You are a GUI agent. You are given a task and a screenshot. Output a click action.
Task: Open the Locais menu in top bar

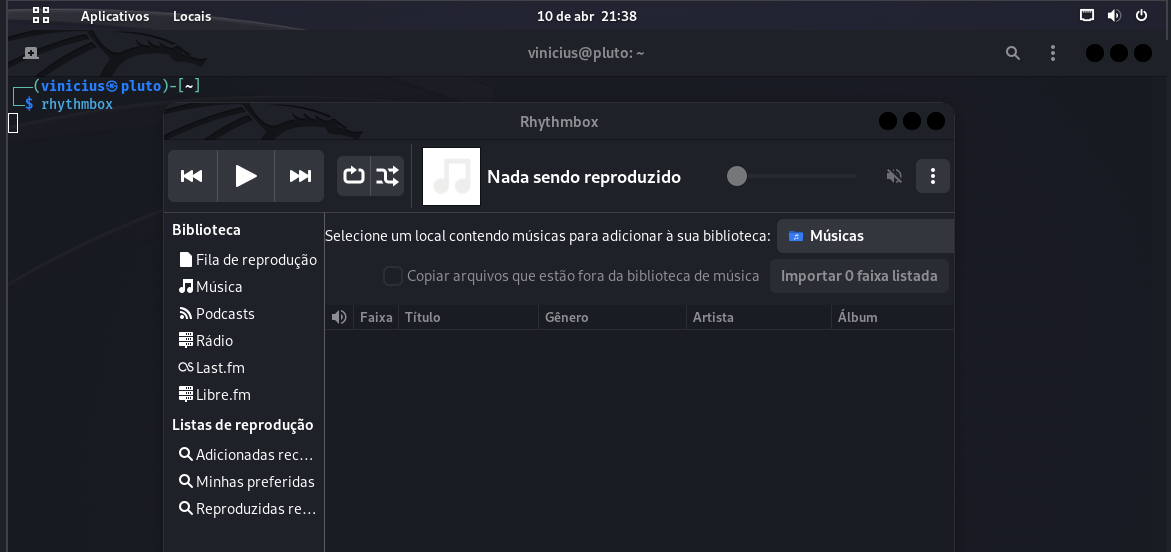pyautogui.click(x=192, y=16)
